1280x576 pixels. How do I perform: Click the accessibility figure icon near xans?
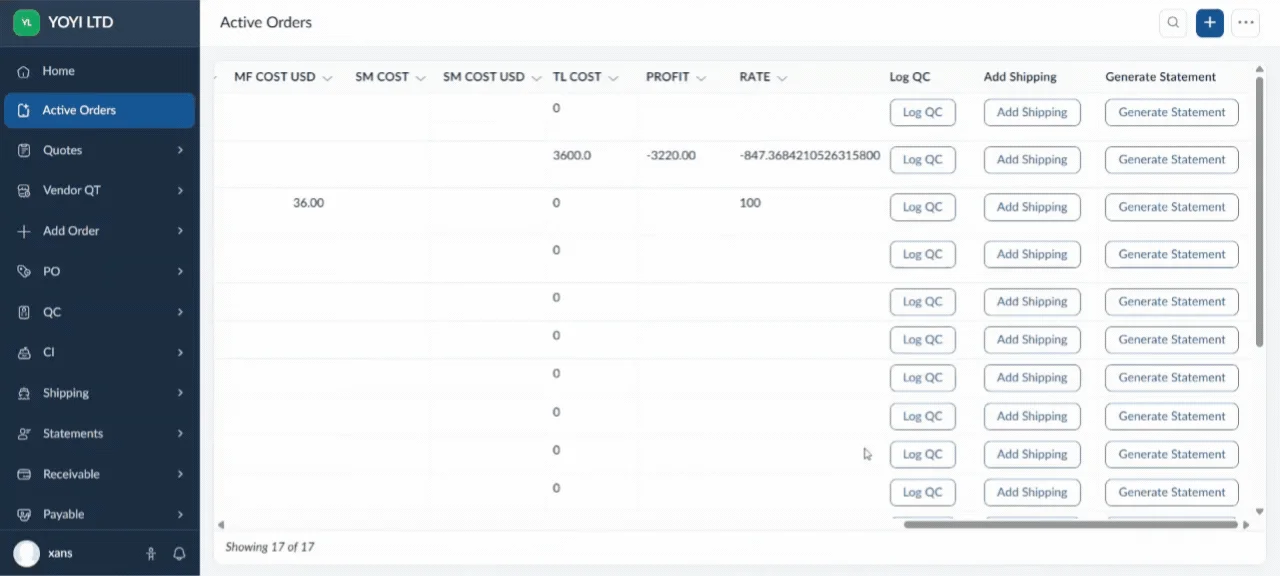click(x=151, y=553)
